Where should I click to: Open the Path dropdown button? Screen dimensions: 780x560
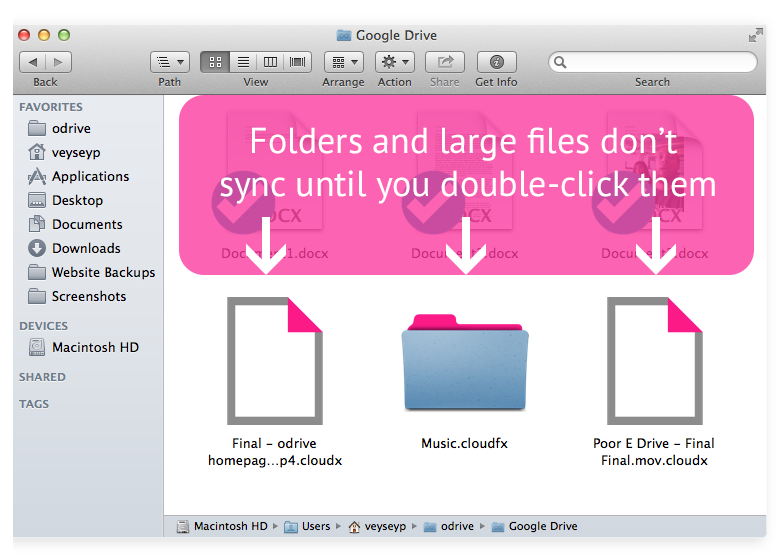coord(170,62)
